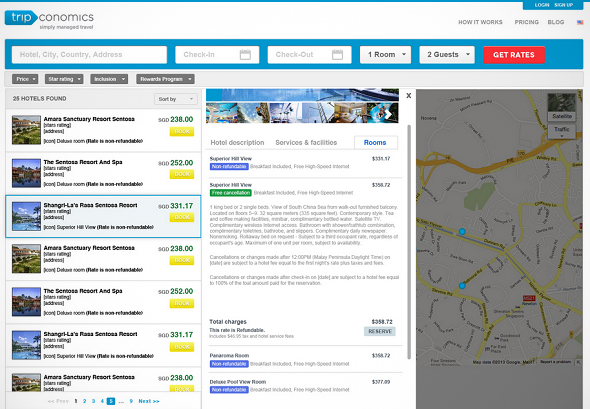Viewport: 590px width, 409px height.
Task: Book second Amara Sanctuary Resort listing
Action: point(182,260)
